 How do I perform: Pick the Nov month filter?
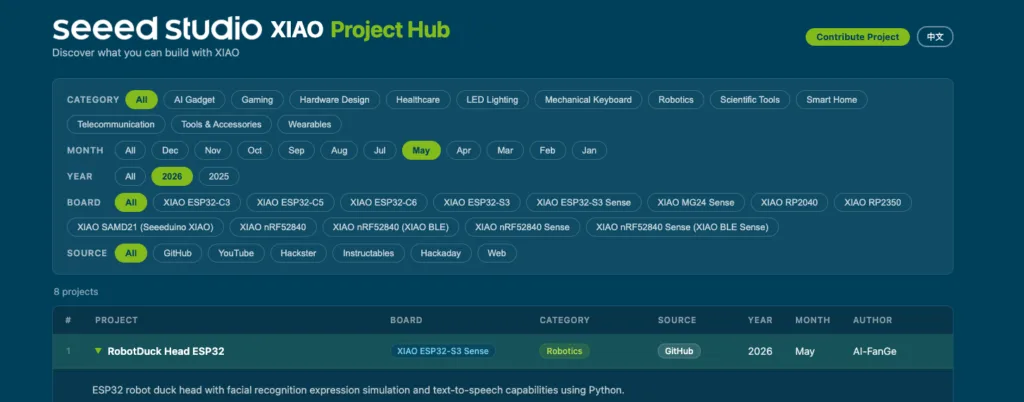click(213, 151)
